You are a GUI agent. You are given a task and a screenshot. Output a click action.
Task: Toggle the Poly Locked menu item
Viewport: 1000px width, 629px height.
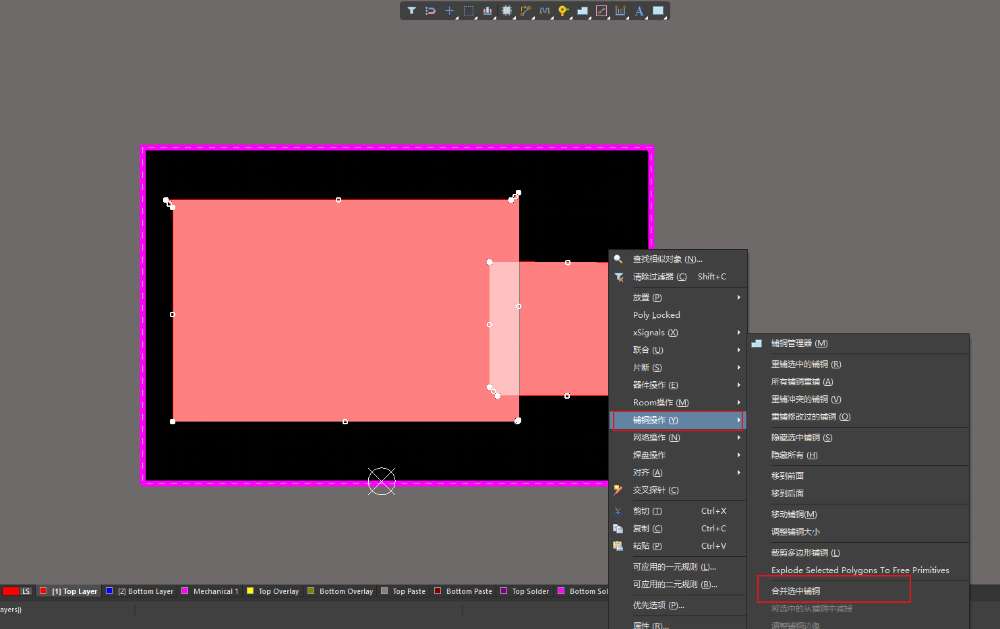pos(678,315)
